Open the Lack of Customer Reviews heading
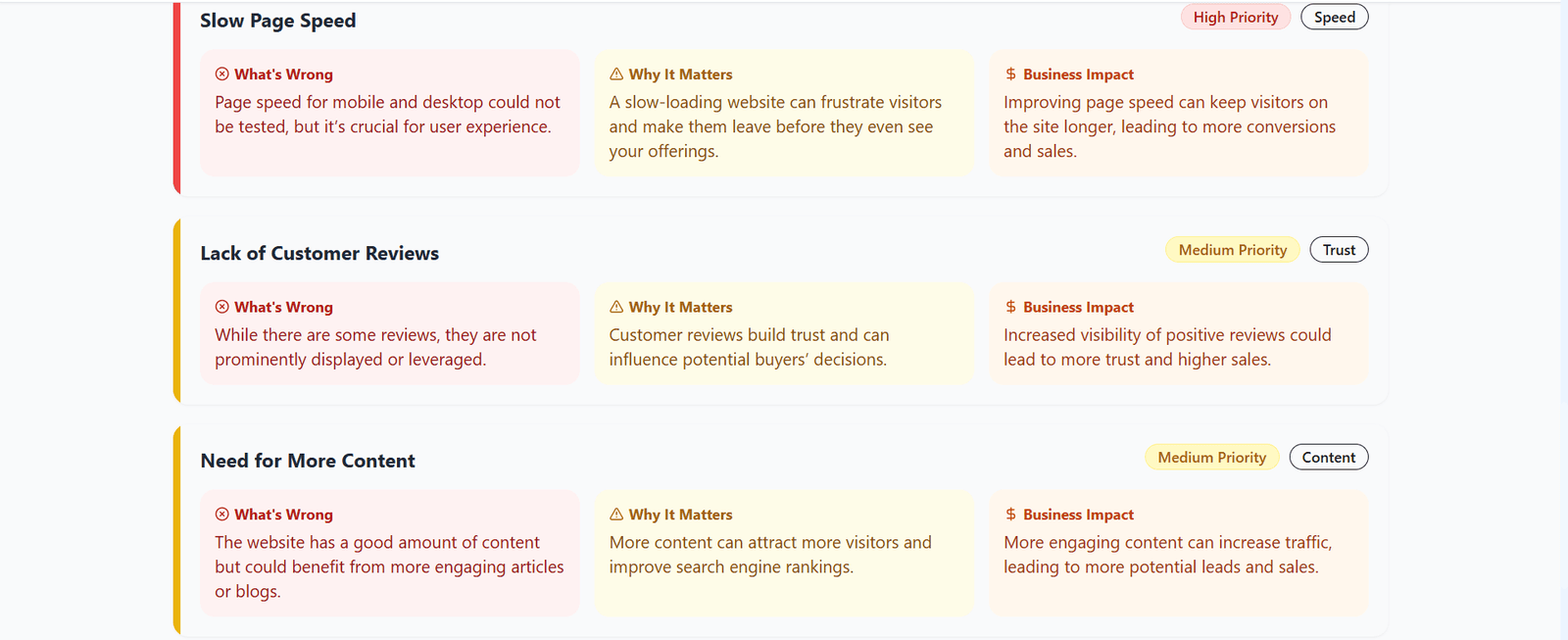This screenshot has width=1568, height=640. [x=319, y=253]
